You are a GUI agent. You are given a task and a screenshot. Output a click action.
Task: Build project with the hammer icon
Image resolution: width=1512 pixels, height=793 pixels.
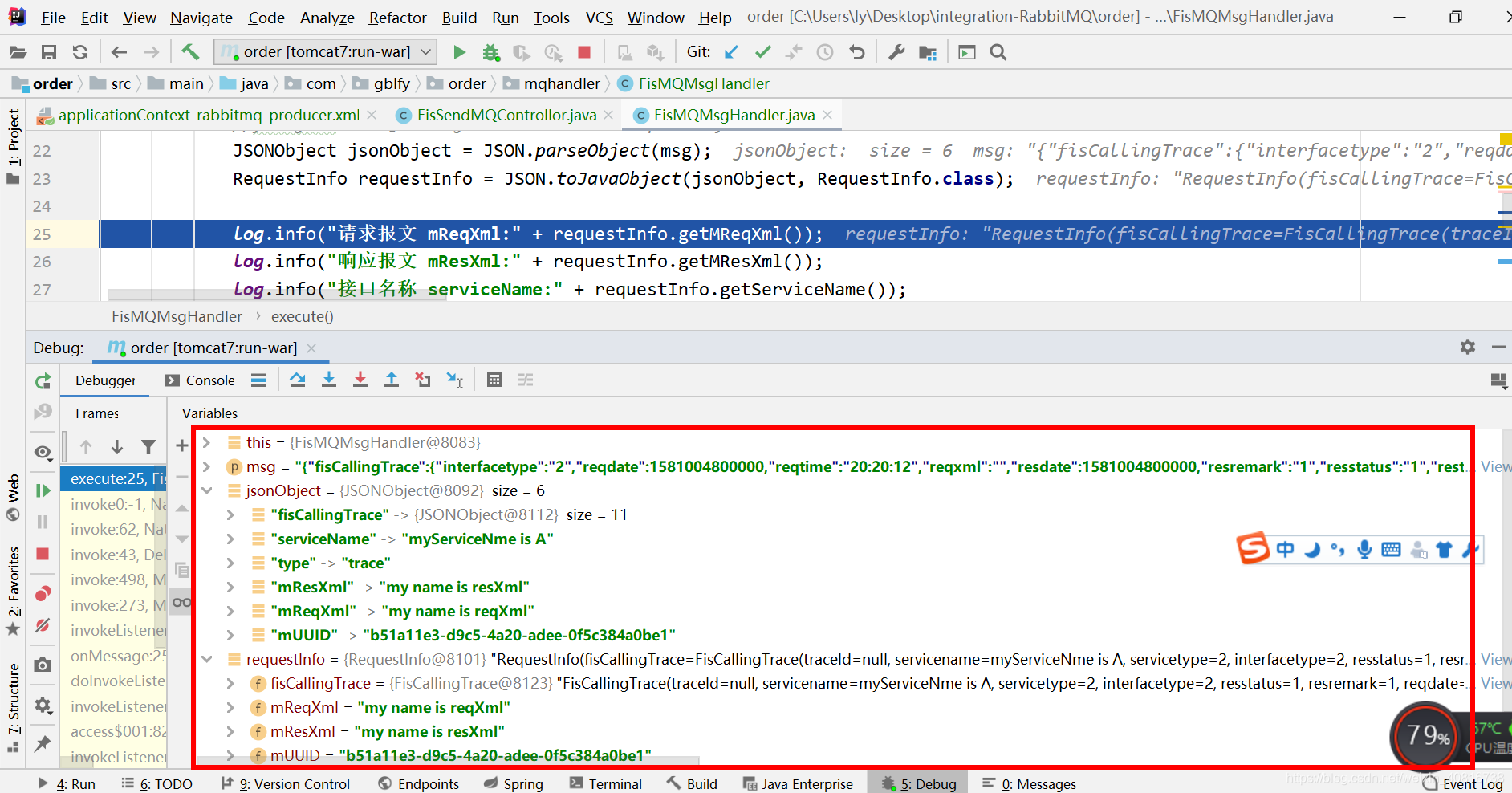click(190, 52)
